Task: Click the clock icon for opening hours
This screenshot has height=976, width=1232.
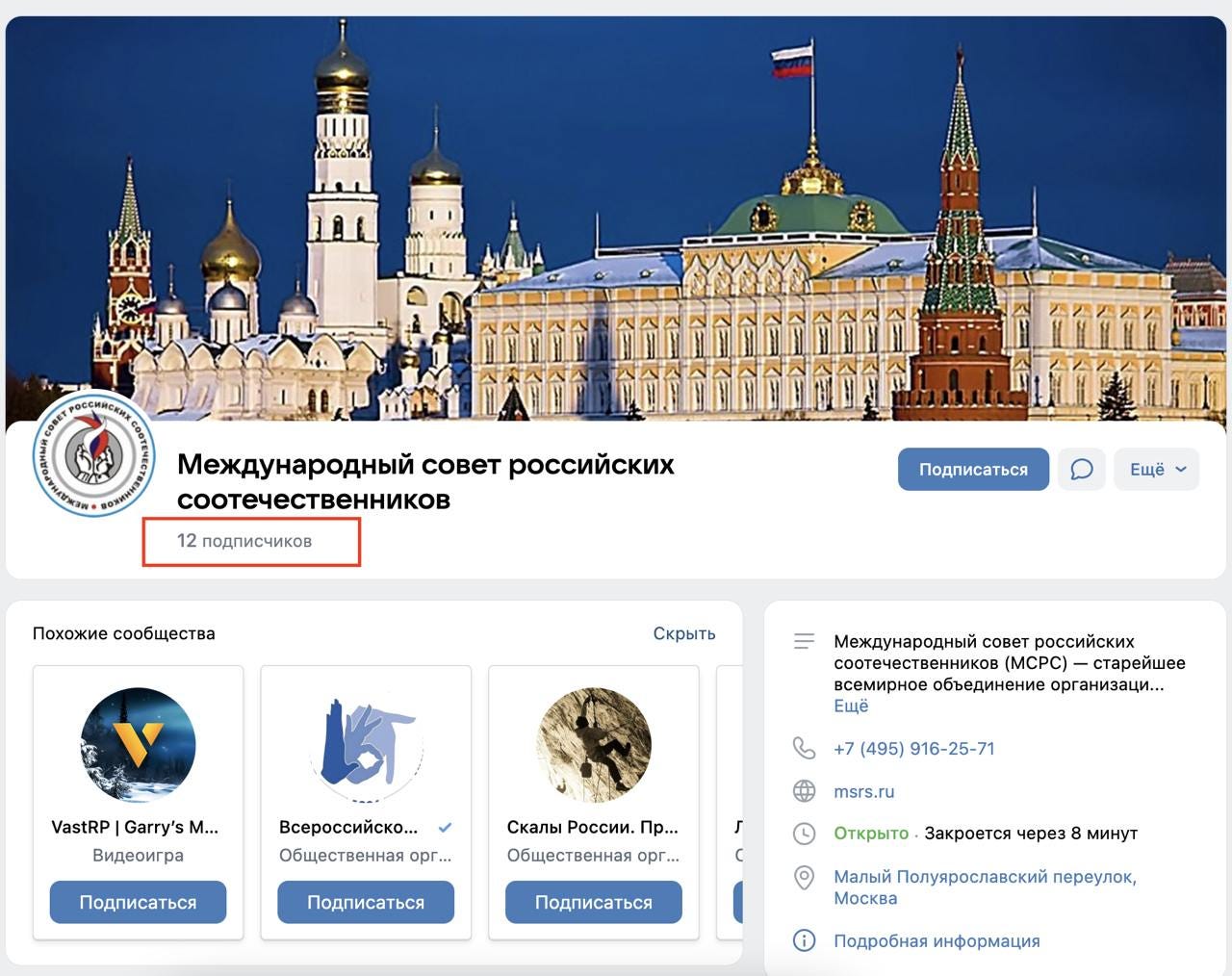Action: pyautogui.click(x=804, y=834)
